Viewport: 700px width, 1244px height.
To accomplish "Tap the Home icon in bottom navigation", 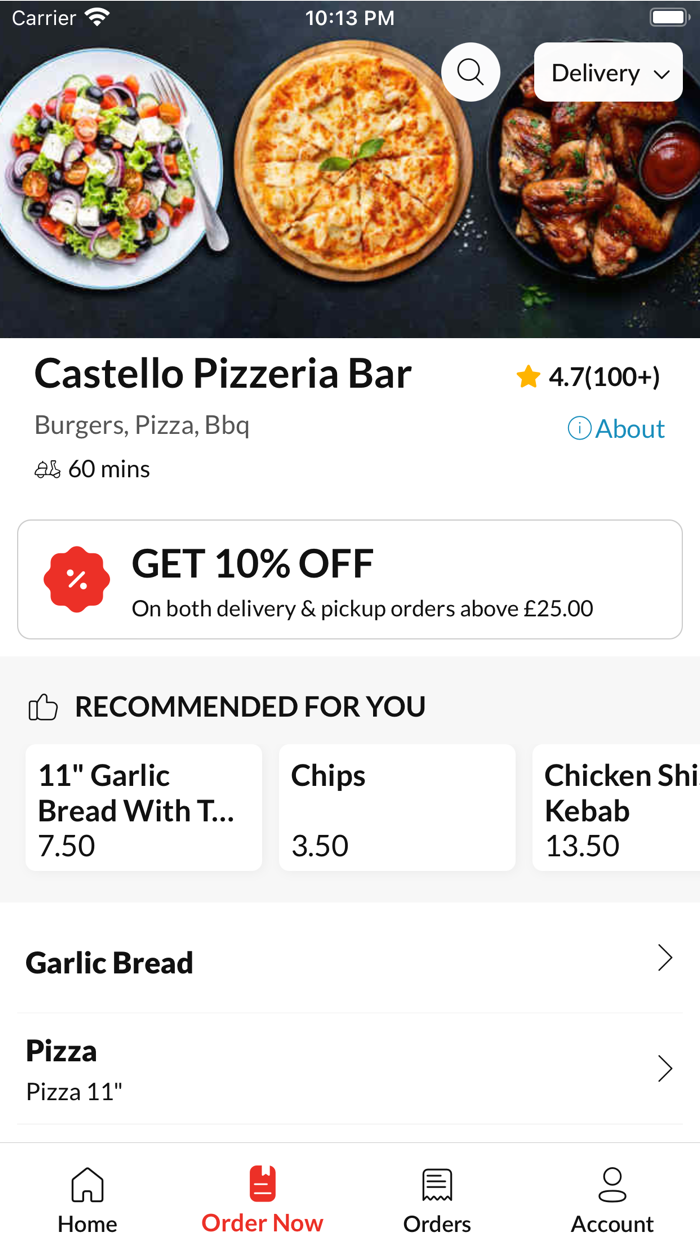I will (x=87, y=1183).
